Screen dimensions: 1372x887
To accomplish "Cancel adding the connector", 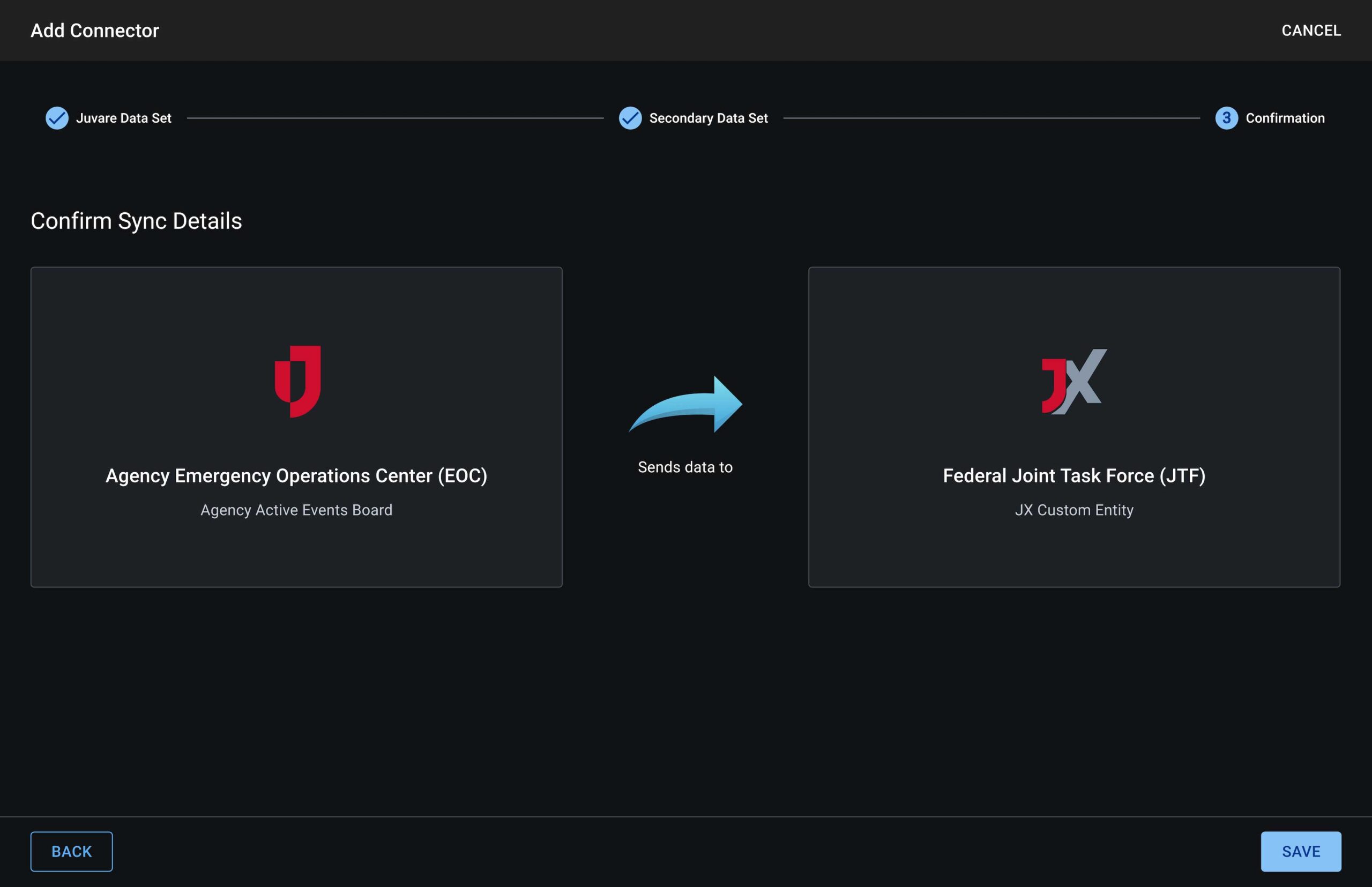I will point(1311,31).
